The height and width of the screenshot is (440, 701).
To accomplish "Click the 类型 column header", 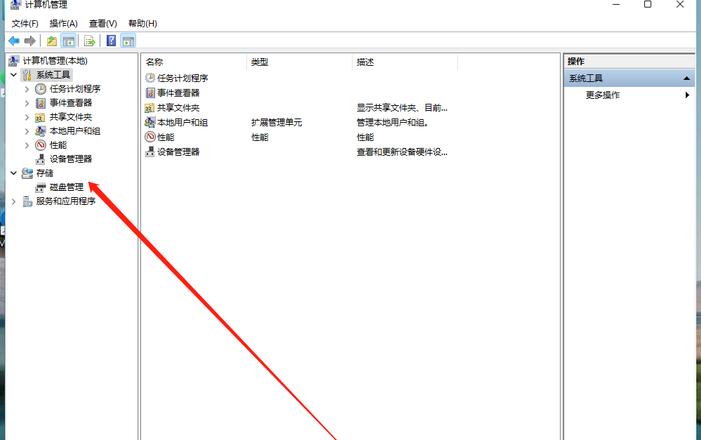I will tap(299, 62).
